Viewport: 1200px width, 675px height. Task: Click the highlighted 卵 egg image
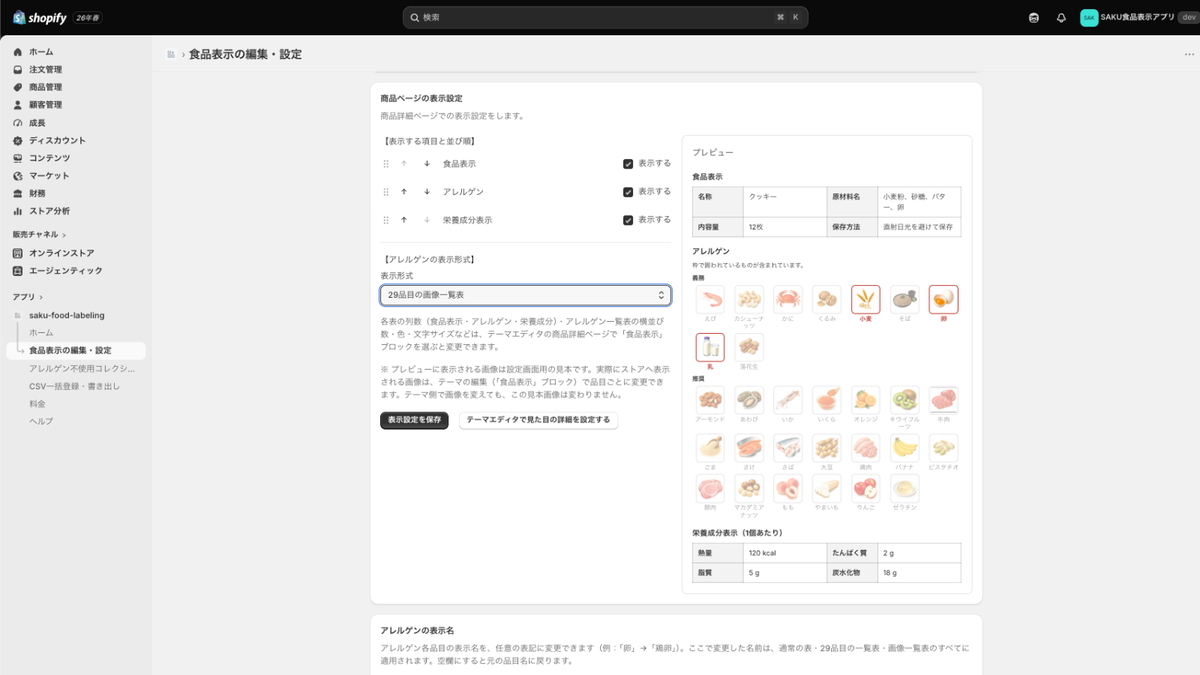tap(943, 299)
